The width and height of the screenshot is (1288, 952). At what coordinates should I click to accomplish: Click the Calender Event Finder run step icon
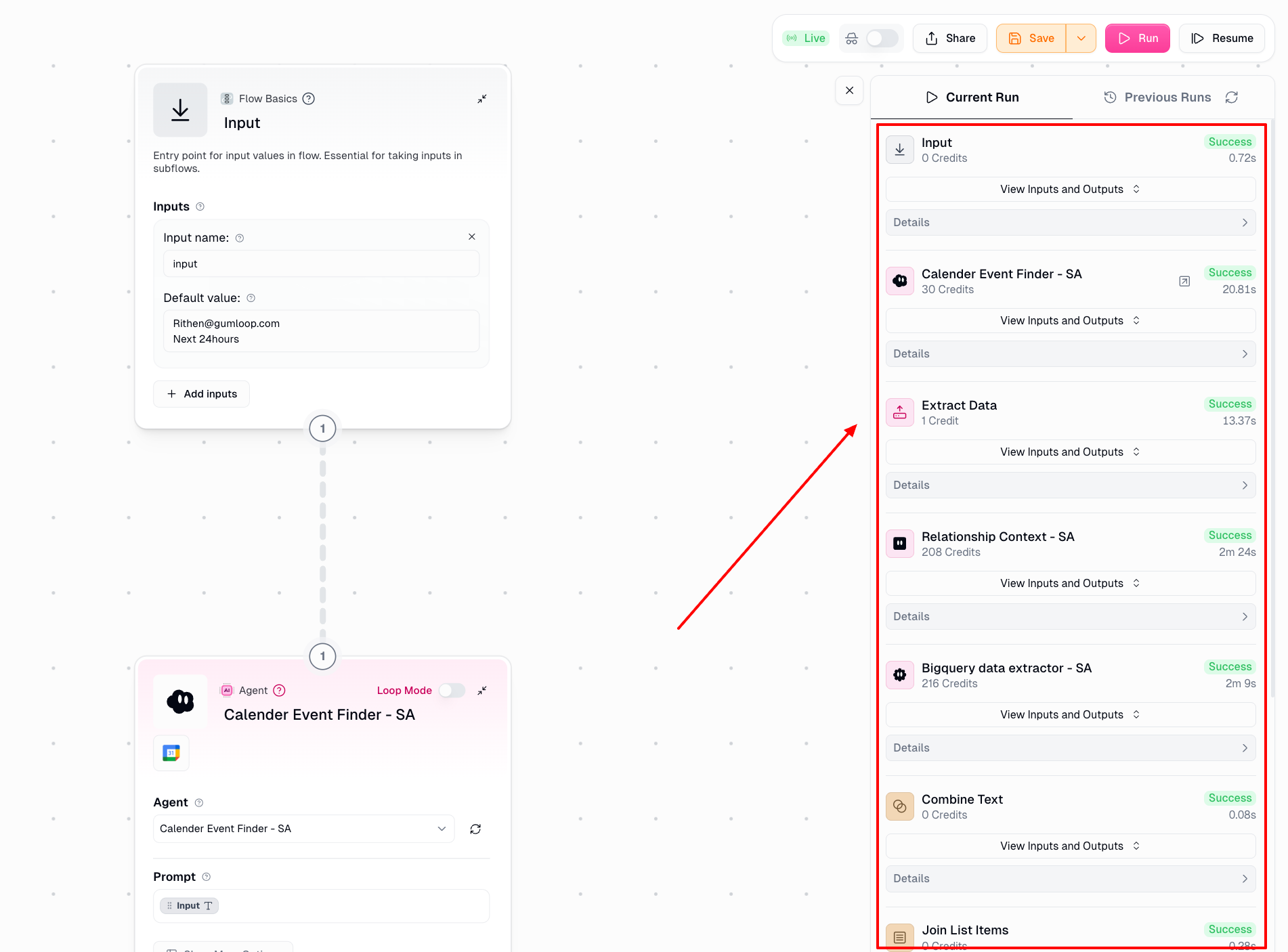tap(900, 281)
